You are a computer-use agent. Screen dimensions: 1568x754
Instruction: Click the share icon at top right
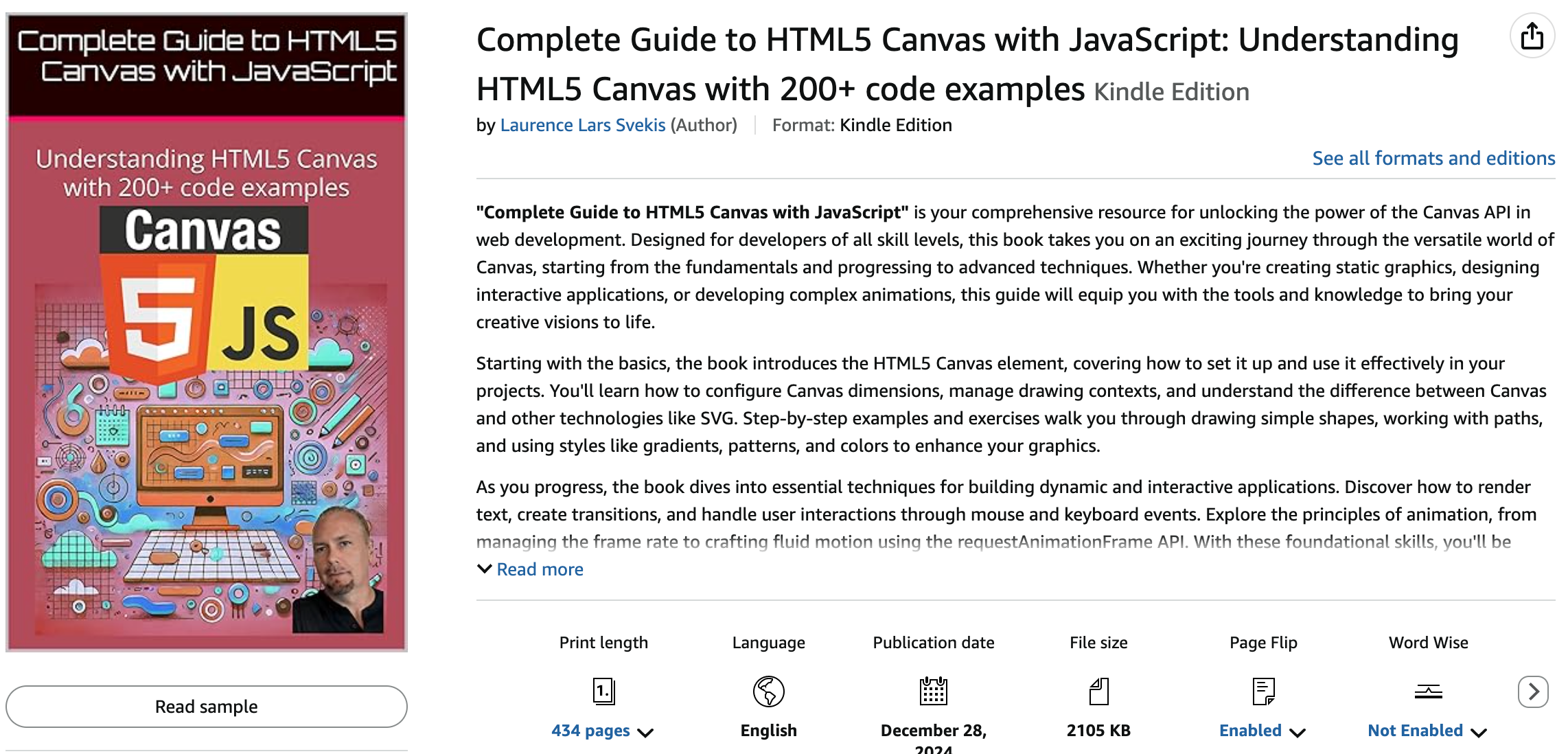click(1532, 36)
